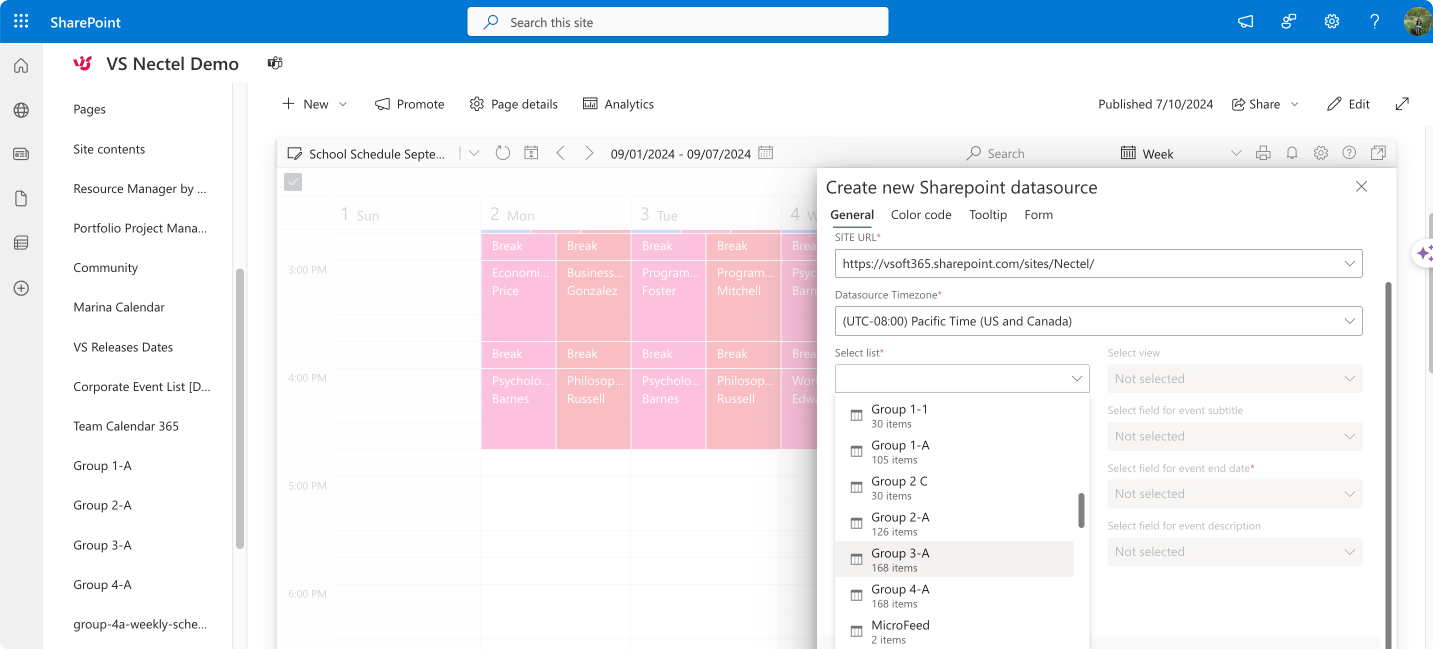Viewport: 1433px width, 649px height.
Task: Click the calendar notification bell icon
Action: 1292,153
